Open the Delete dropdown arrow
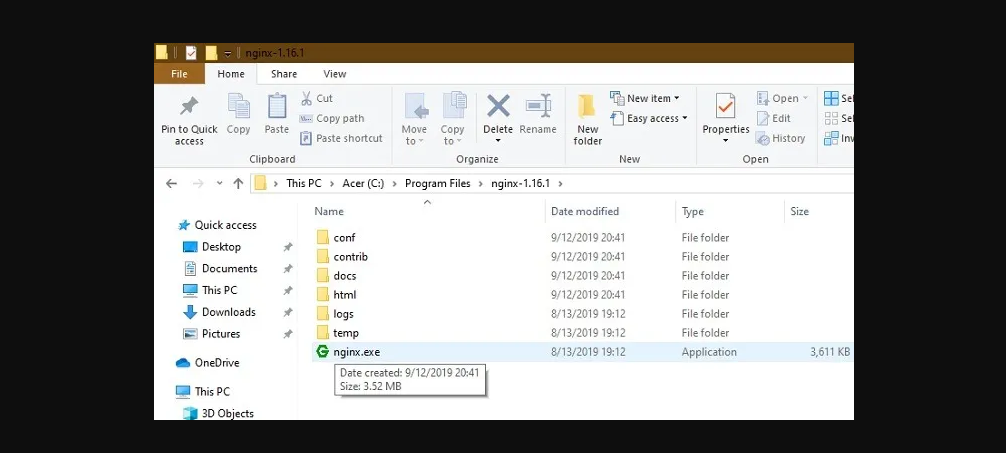The height and width of the screenshot is (453, 1006). pos(498,141)
